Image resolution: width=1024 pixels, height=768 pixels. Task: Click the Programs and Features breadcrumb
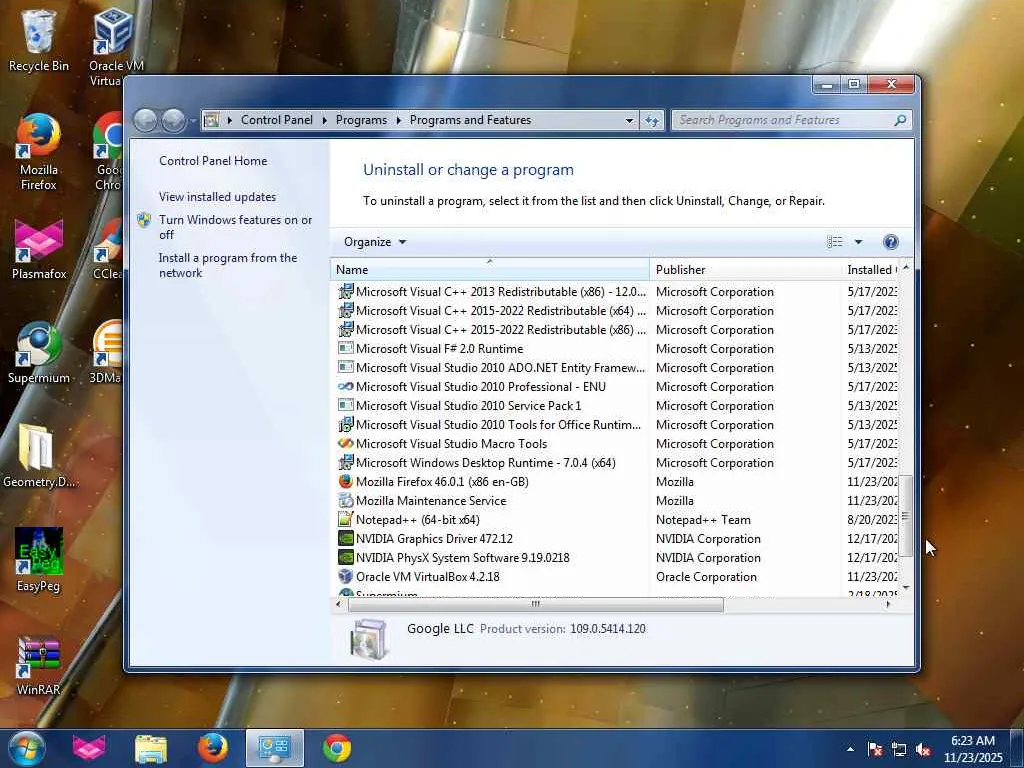(x=470, y=120)
